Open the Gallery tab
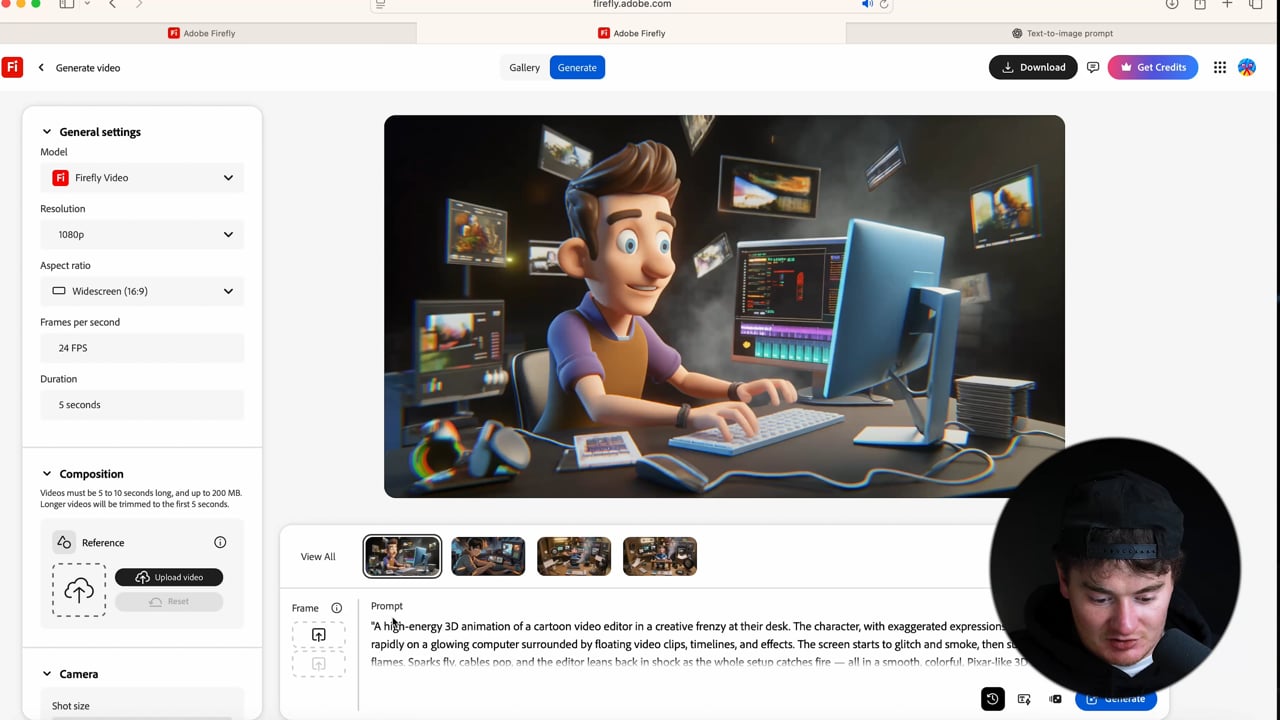The width and height of the screenshot is (1280, 720). 524,68
